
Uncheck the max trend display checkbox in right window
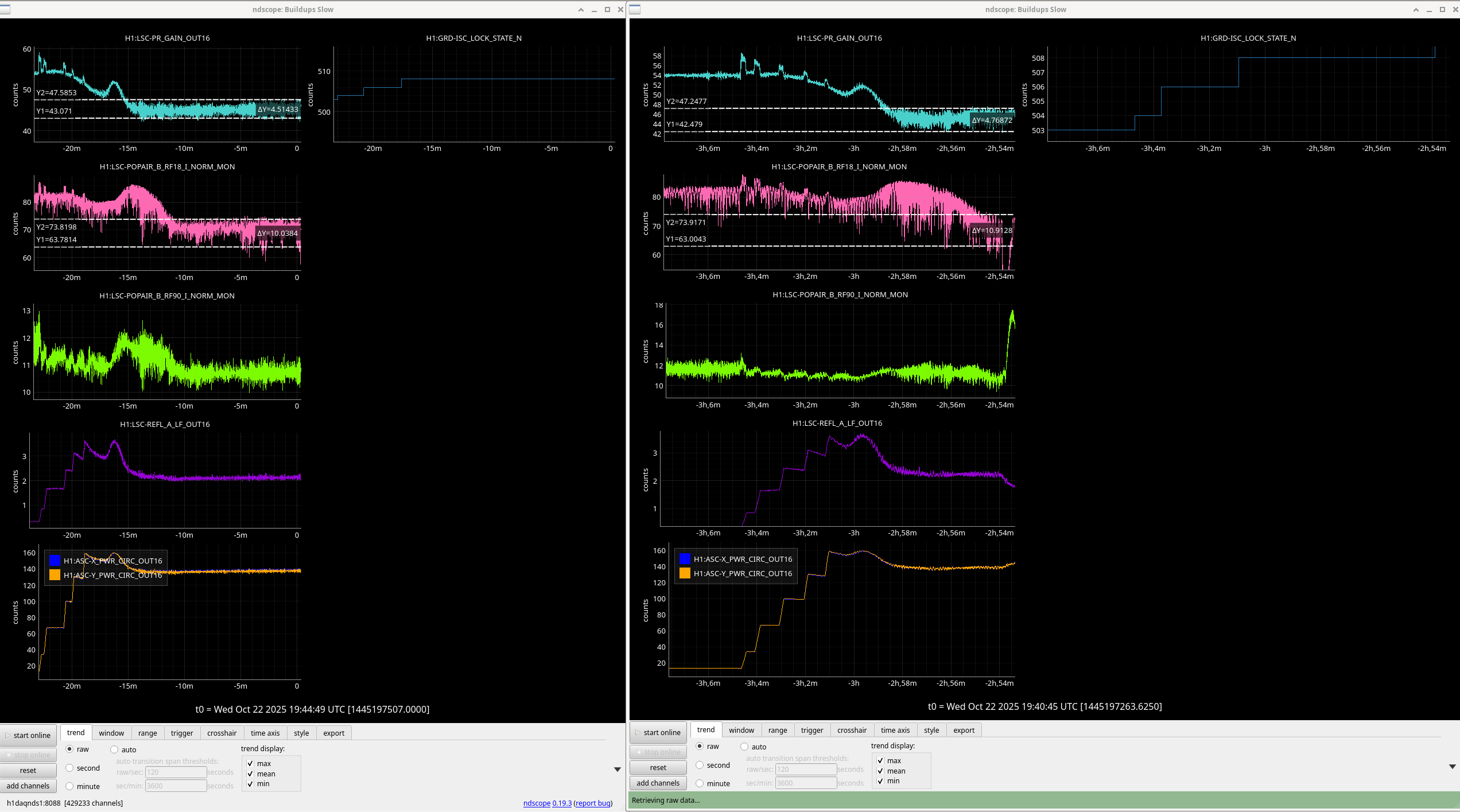pyautogui.click(x=880, y=760)
